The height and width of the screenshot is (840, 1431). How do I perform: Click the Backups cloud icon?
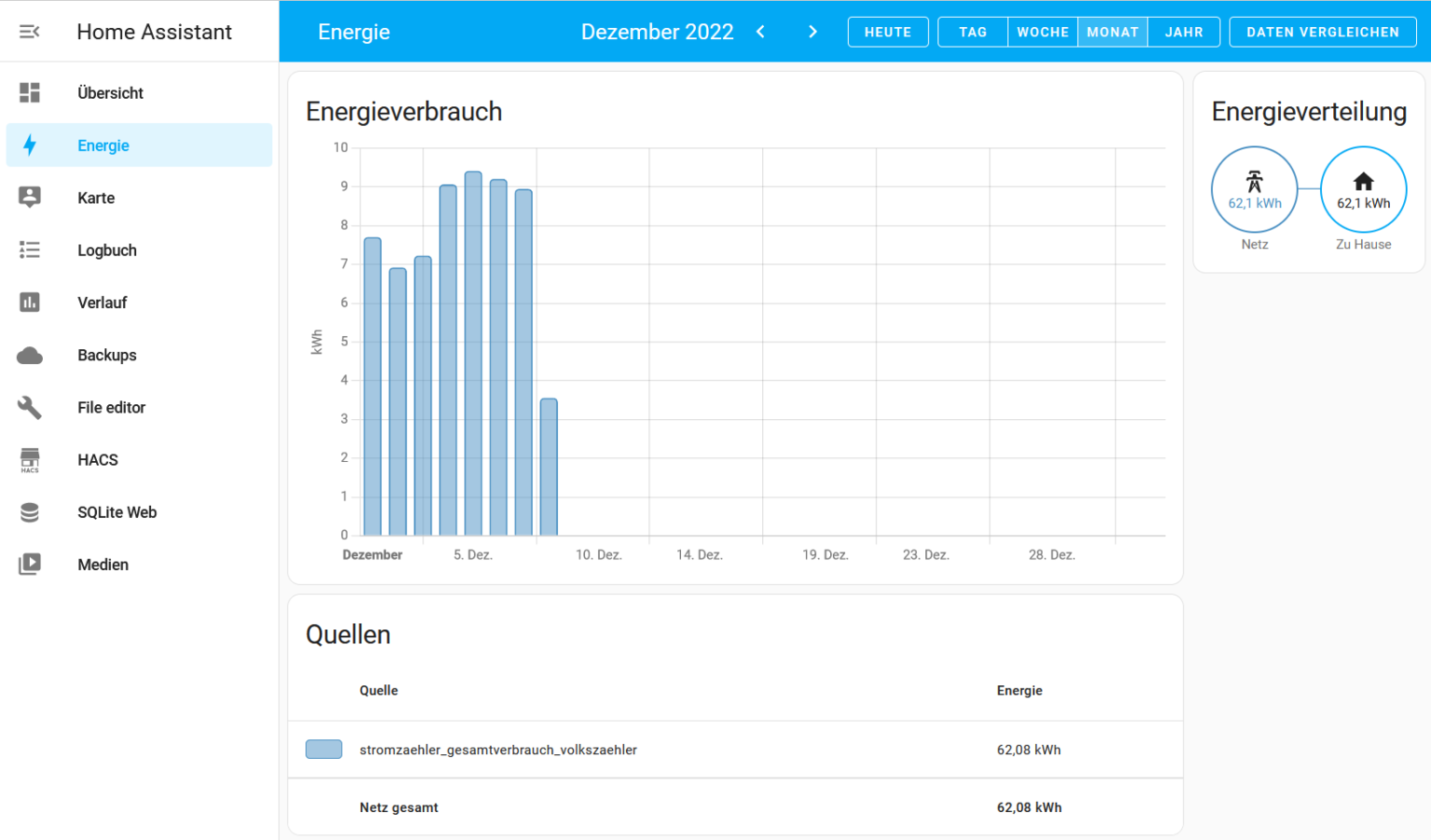(x=30, y=355)
